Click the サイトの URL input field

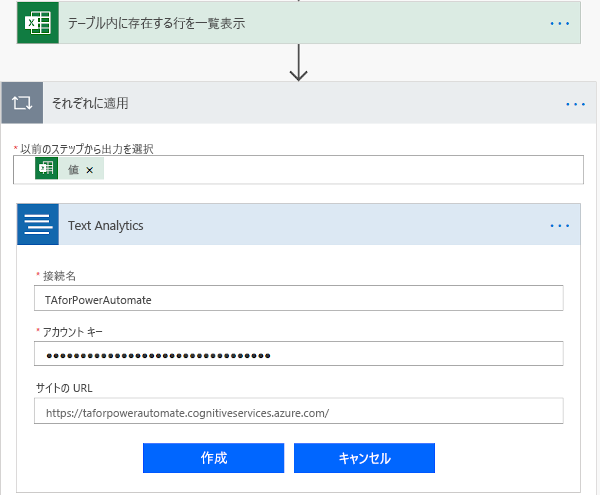coord(298,411)
